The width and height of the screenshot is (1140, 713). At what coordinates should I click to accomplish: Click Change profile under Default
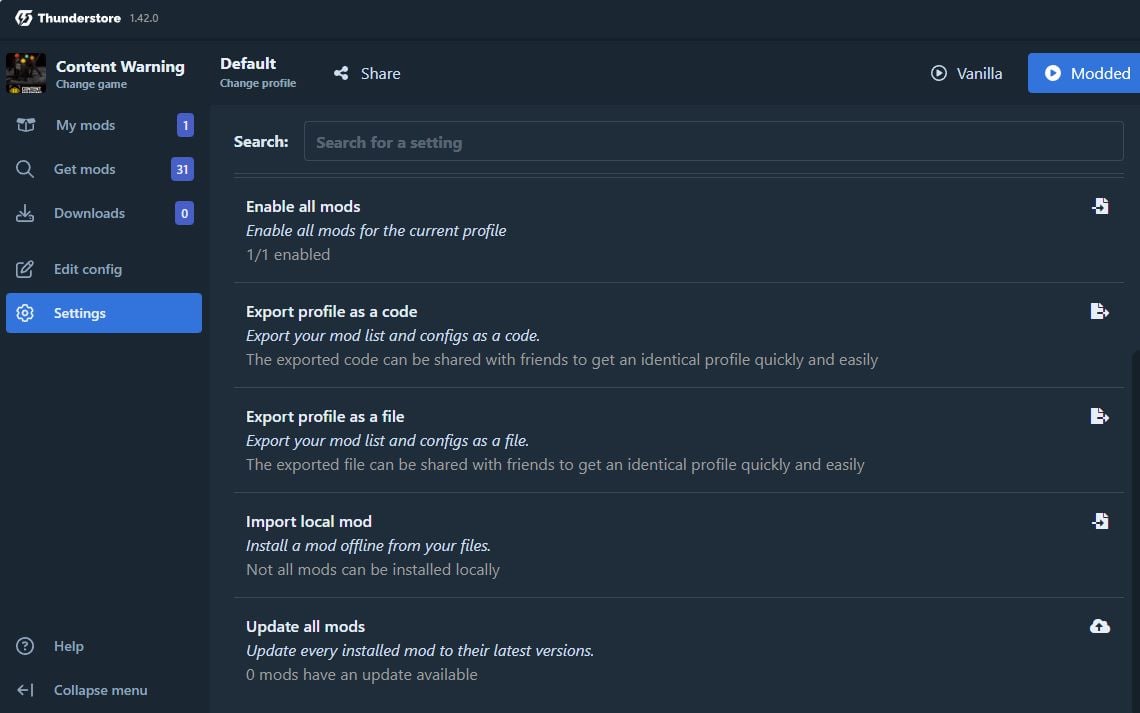pos(258,83)
